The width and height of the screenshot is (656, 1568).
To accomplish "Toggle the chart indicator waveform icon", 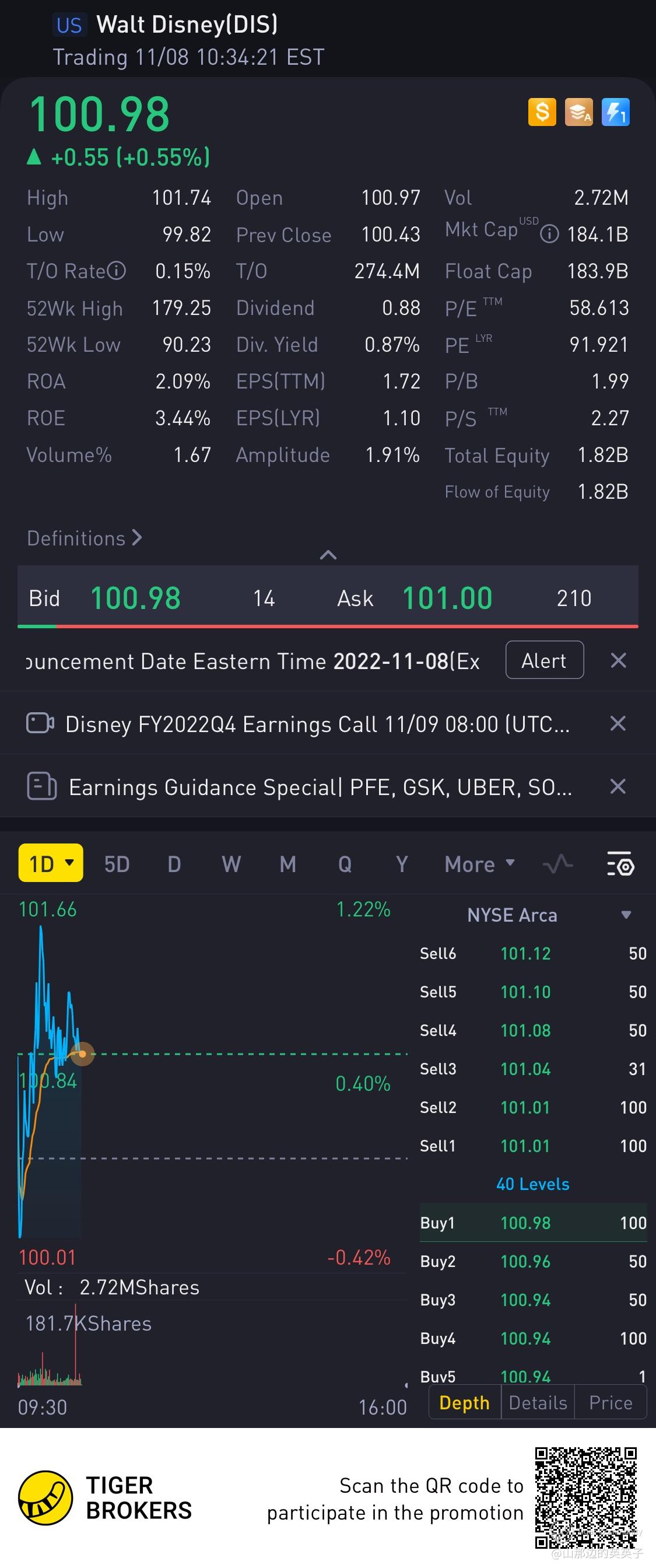I will tap(557, 864).
